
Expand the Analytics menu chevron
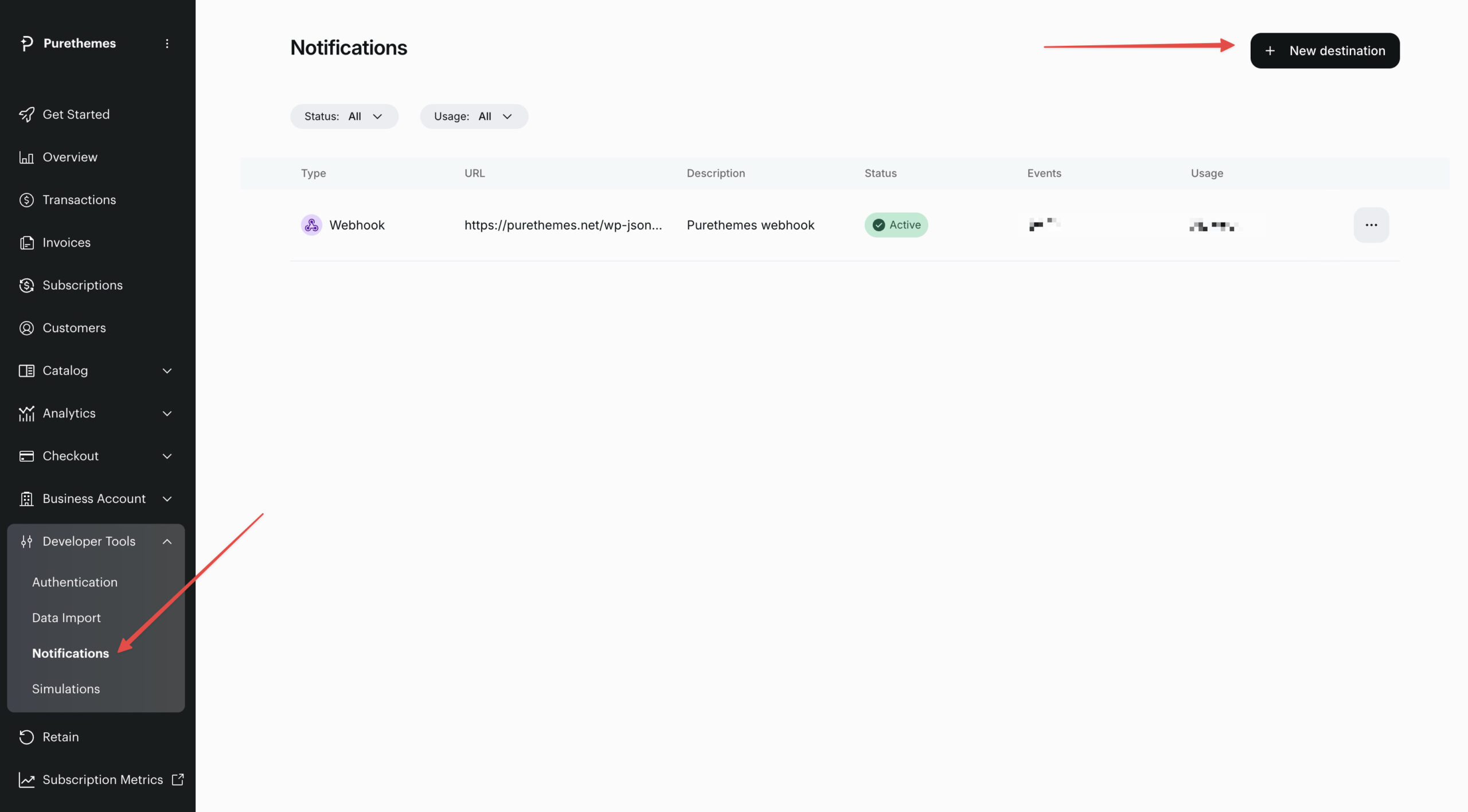pyautogui.click(x=167, y=413)
